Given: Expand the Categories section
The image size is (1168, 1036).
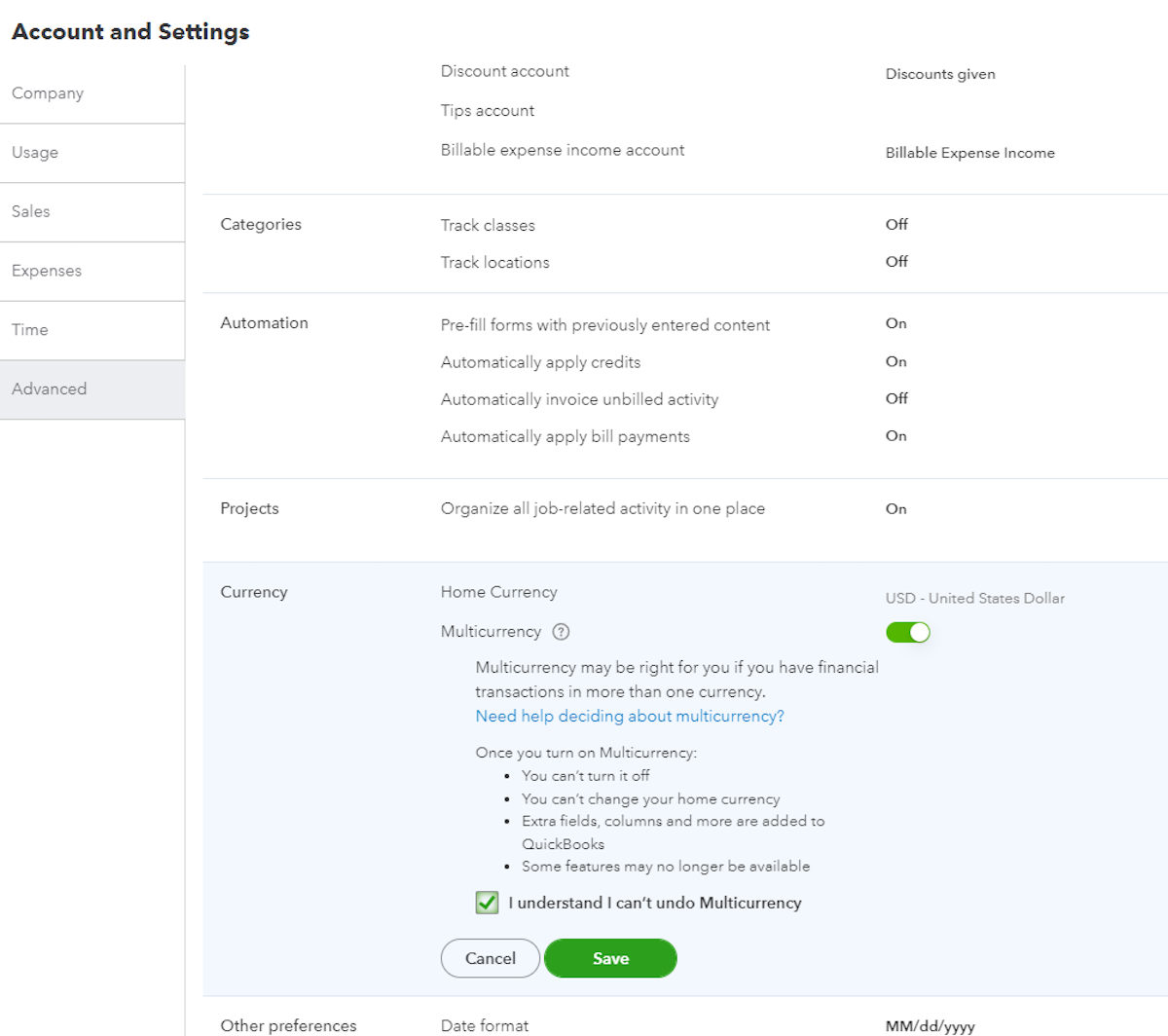Looking at the screenshot, I should [x=261, y=224].
